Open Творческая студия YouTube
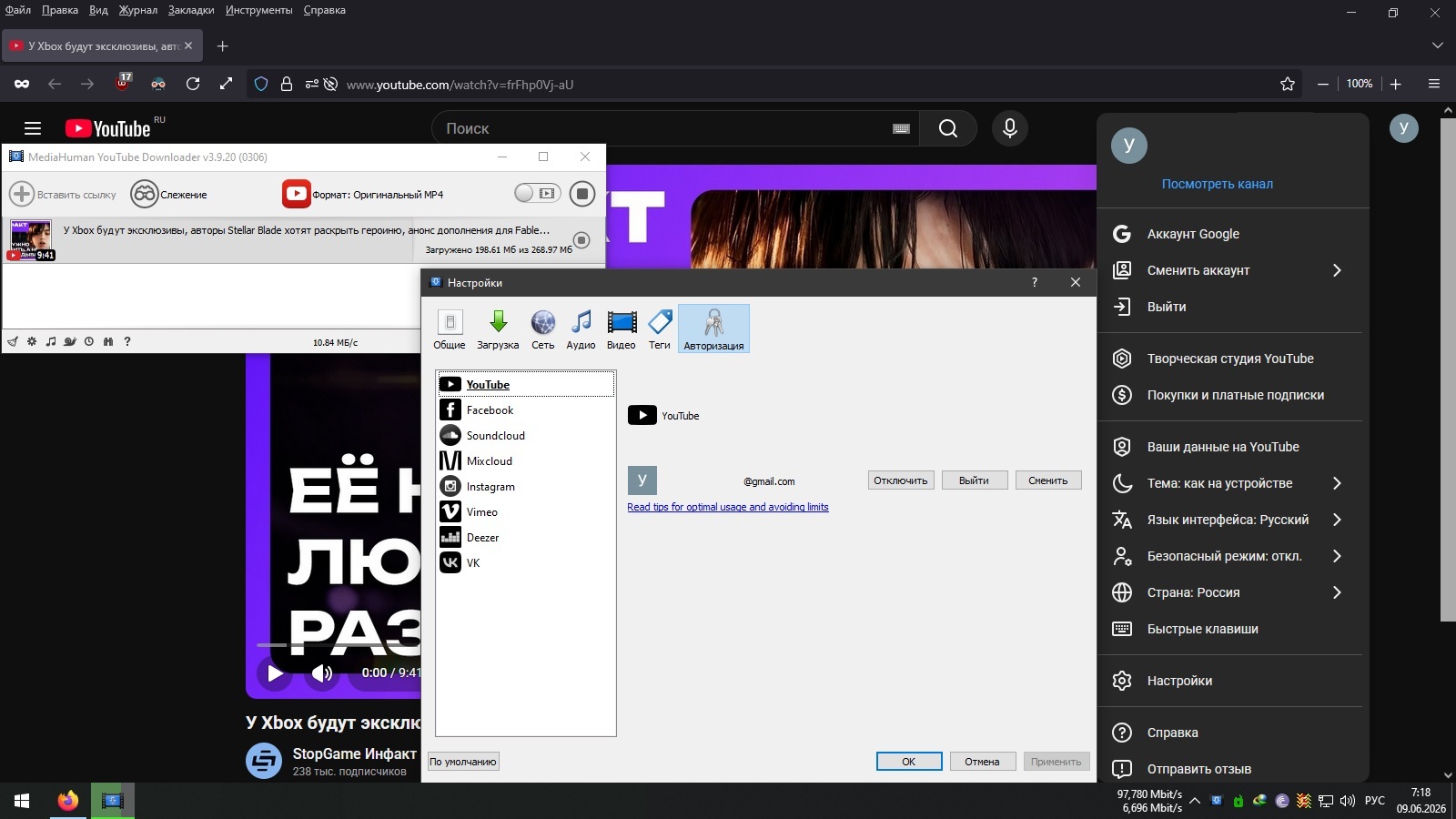This screenshot has height=819, width=1456. coord(1229,359)
